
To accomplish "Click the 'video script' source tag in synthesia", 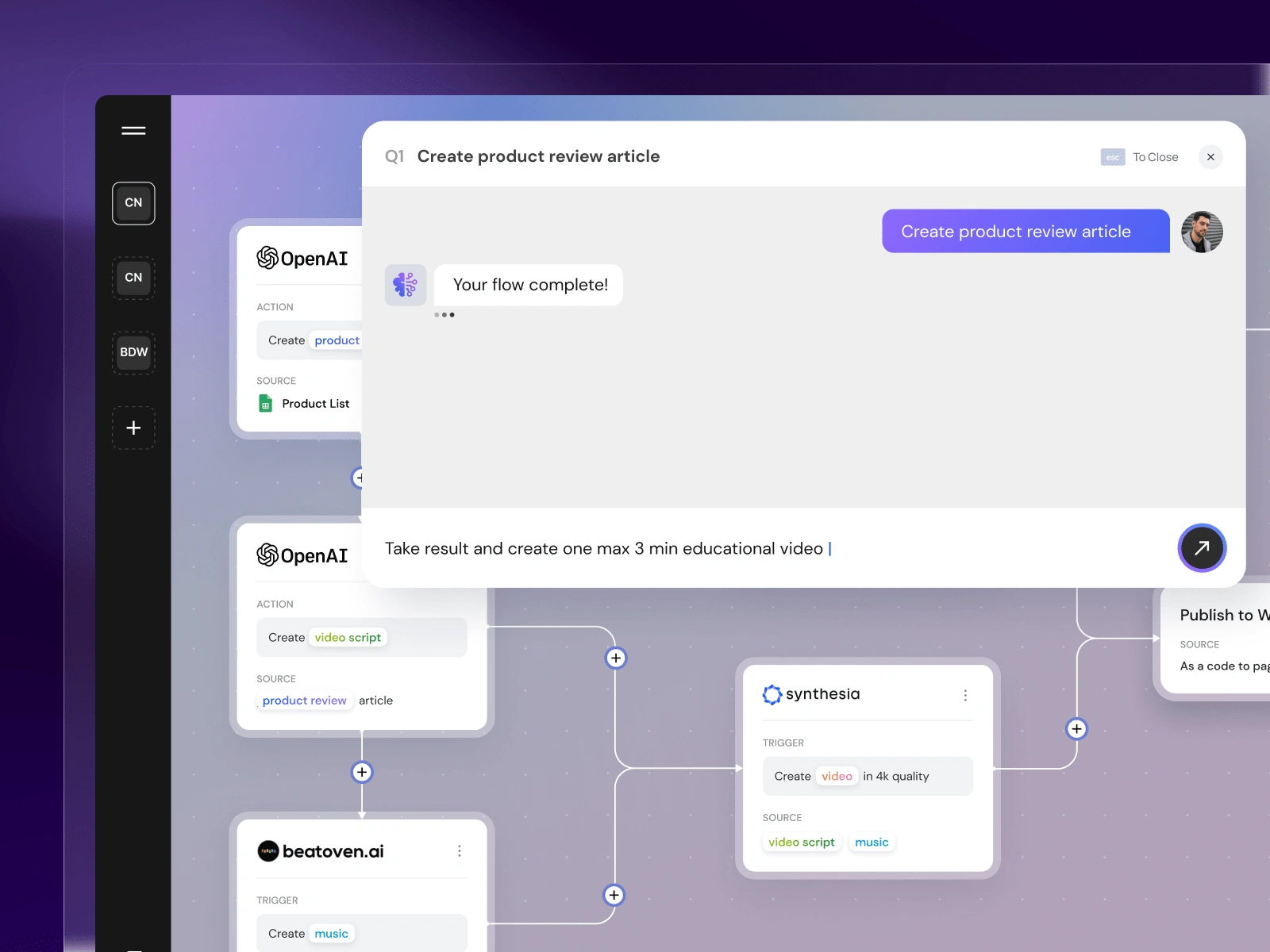I will point(802,843).
